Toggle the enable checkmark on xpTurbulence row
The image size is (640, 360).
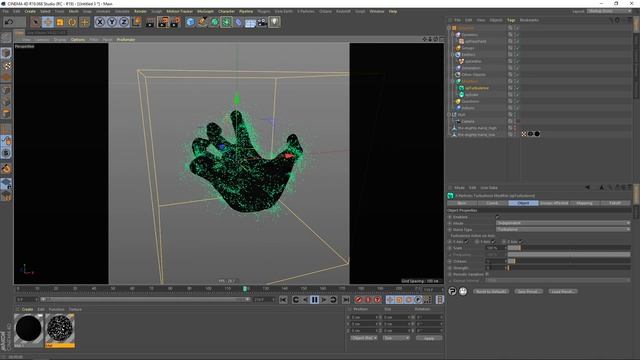click(x=517, y=88)
